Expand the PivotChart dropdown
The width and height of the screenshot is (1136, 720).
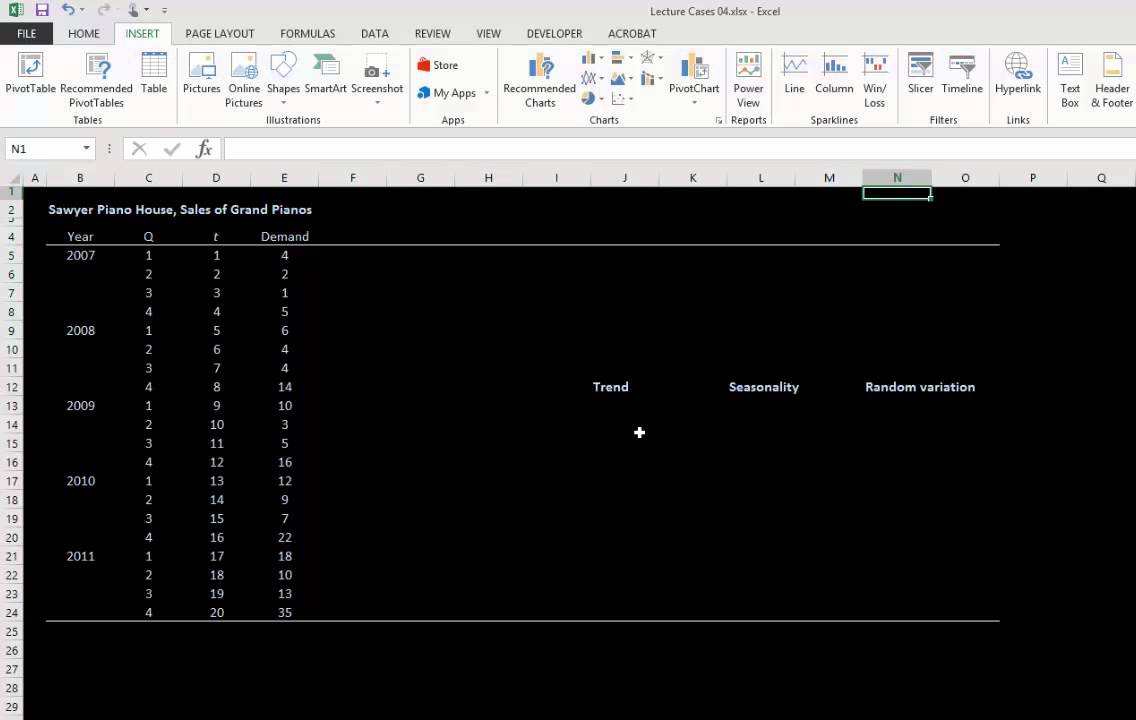pos(694,103)
